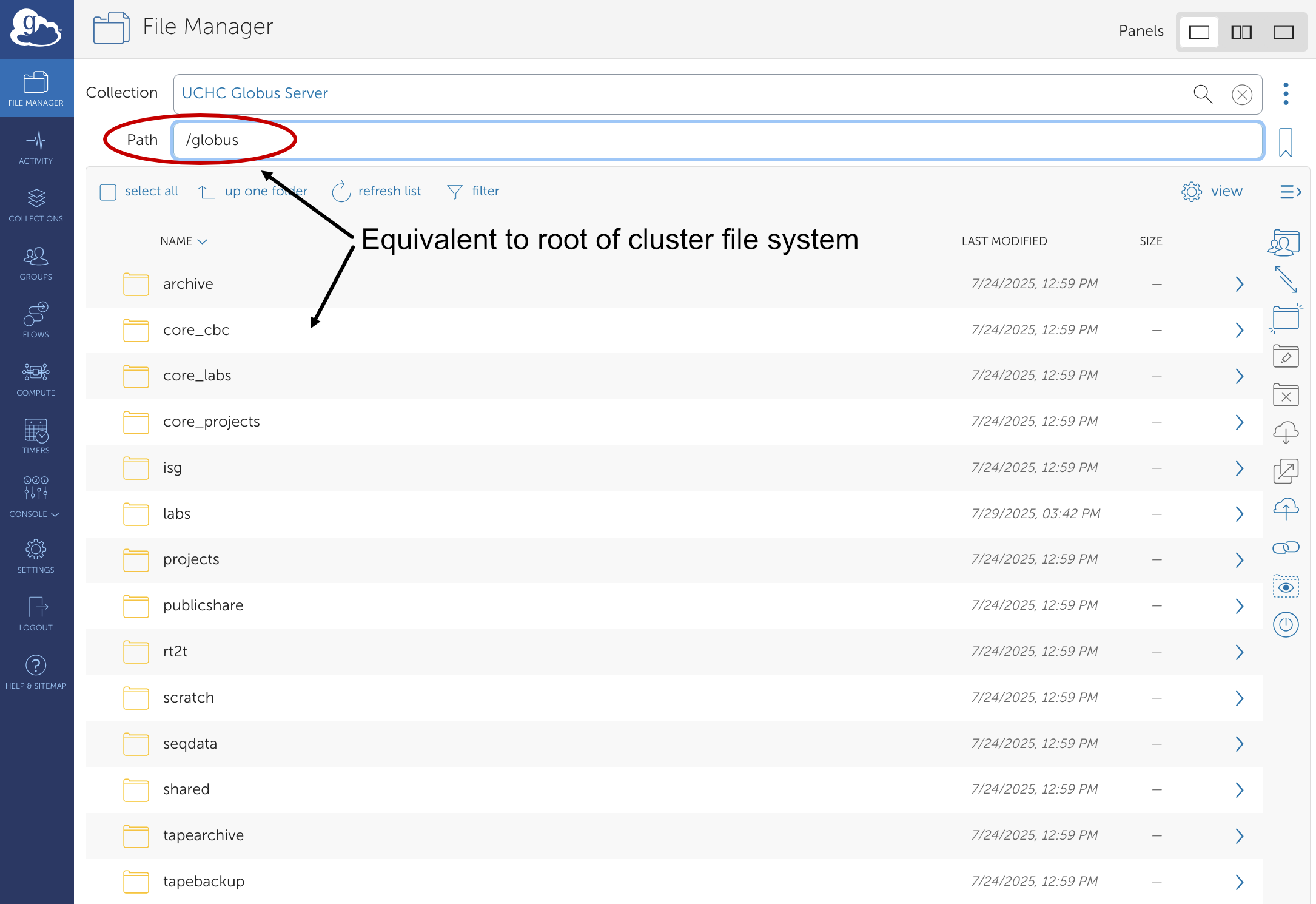Select the projects folder row
1316x904 pixels.
[x=674, y=560]
